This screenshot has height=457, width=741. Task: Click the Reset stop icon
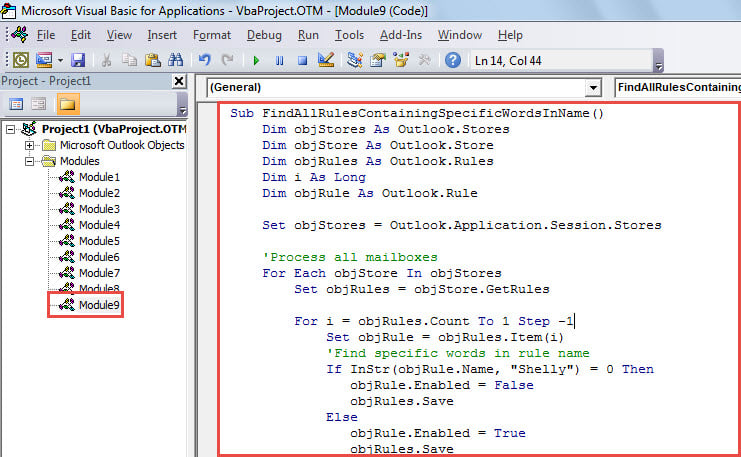302,60
